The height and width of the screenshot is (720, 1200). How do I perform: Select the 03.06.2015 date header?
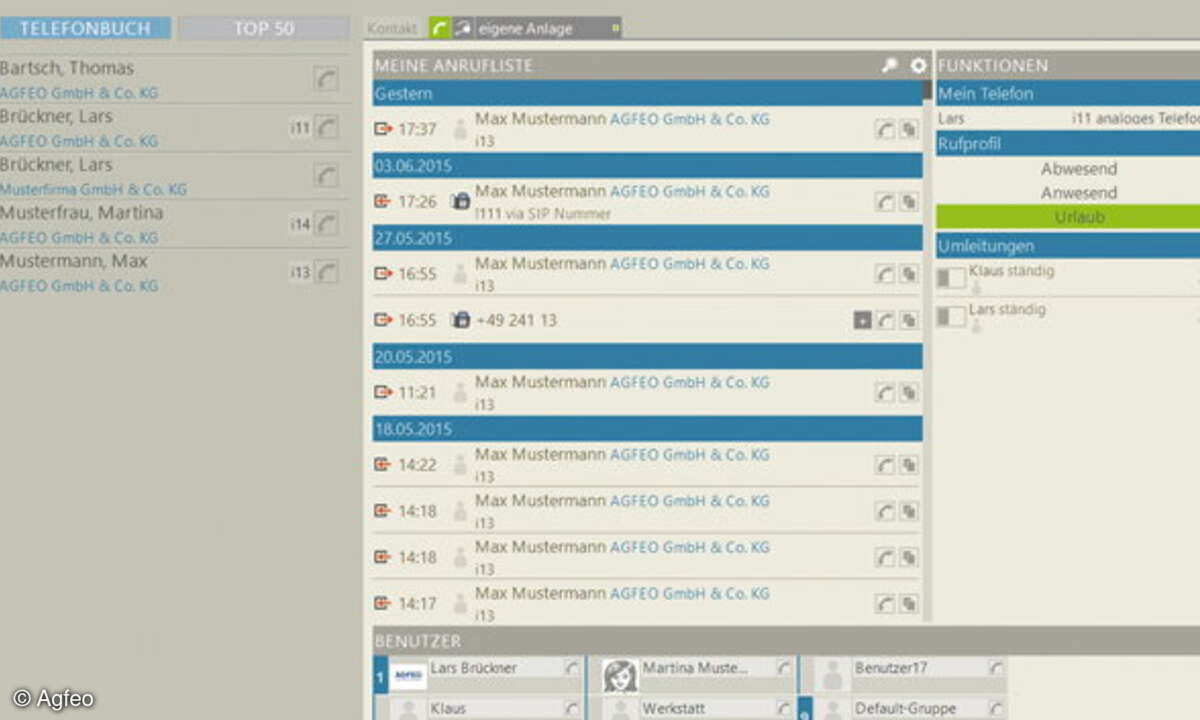click(648, 165)
